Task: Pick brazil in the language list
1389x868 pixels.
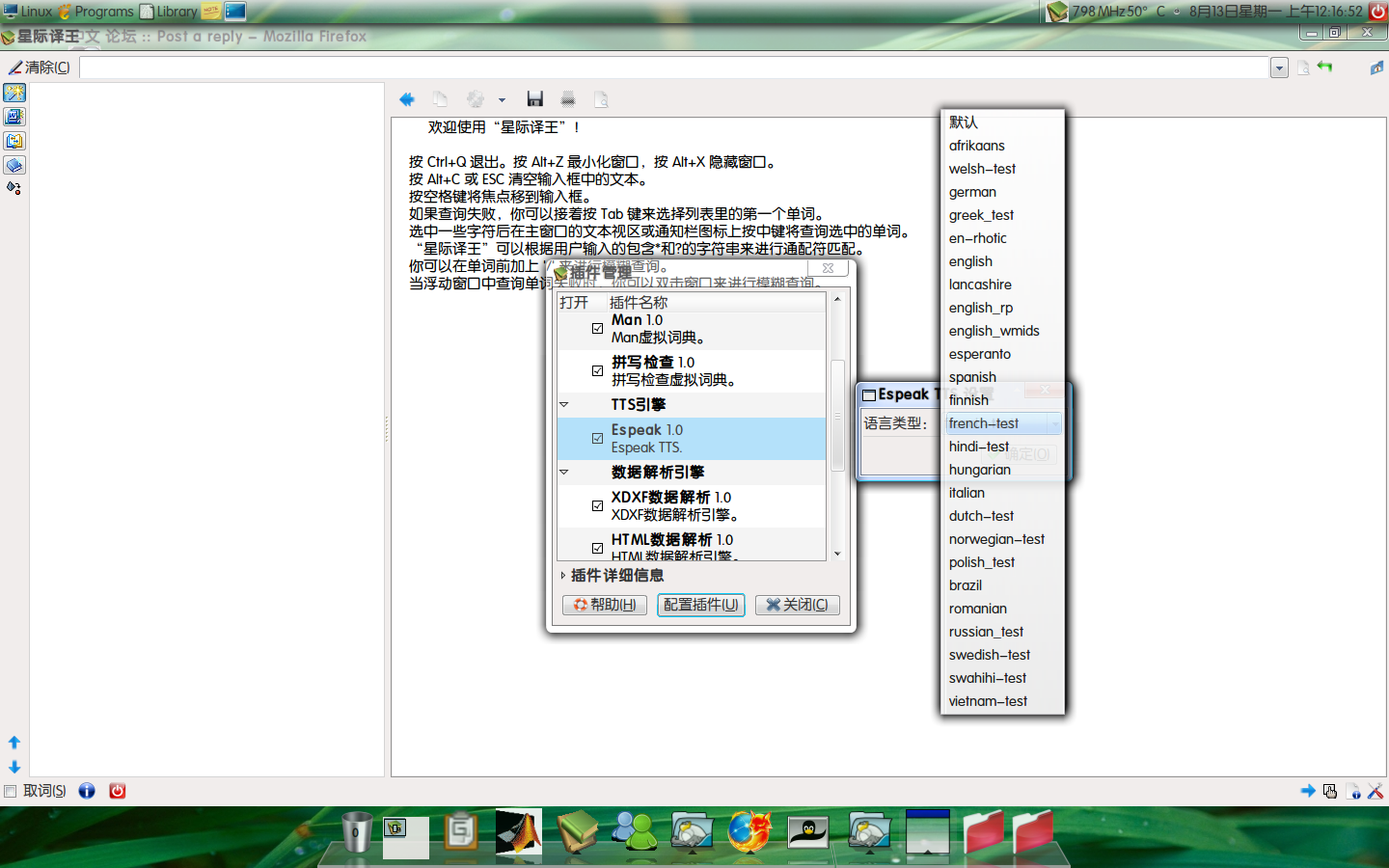Action: pos(1002,585)
